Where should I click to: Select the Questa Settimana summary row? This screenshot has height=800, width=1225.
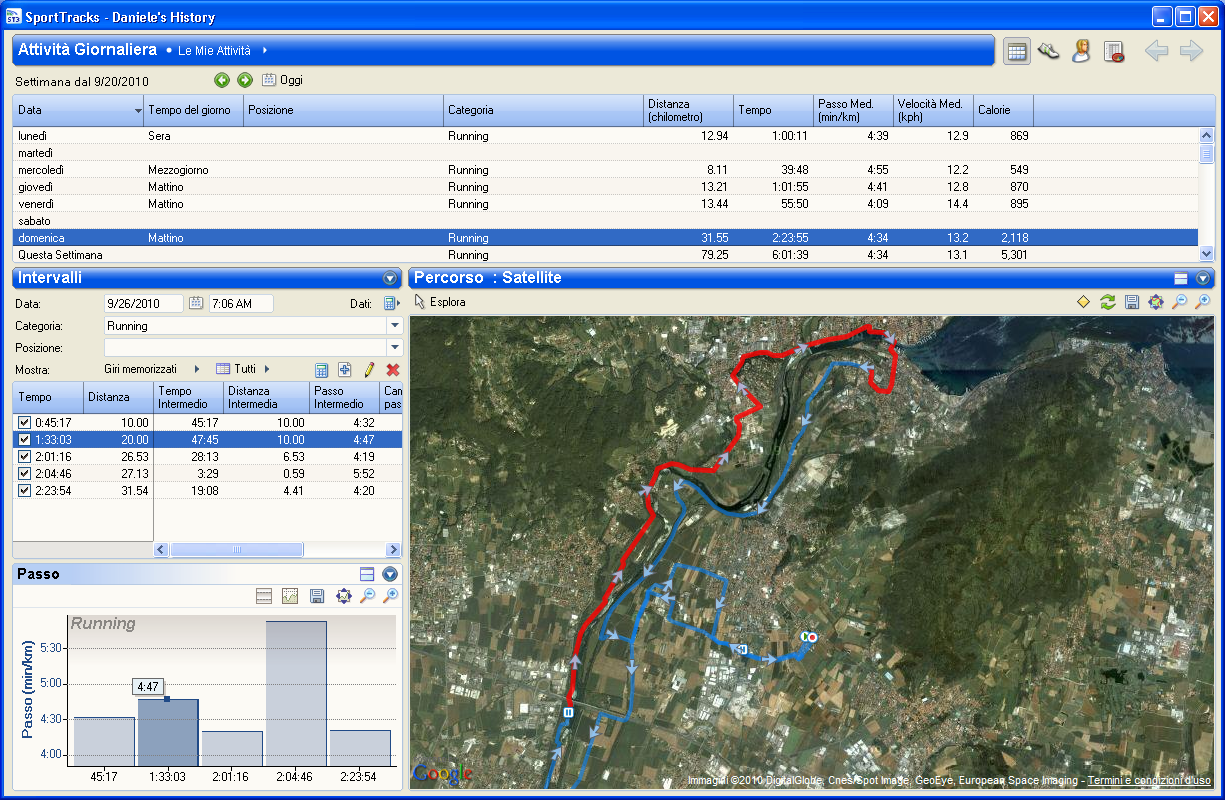click(x=606, y=255)
